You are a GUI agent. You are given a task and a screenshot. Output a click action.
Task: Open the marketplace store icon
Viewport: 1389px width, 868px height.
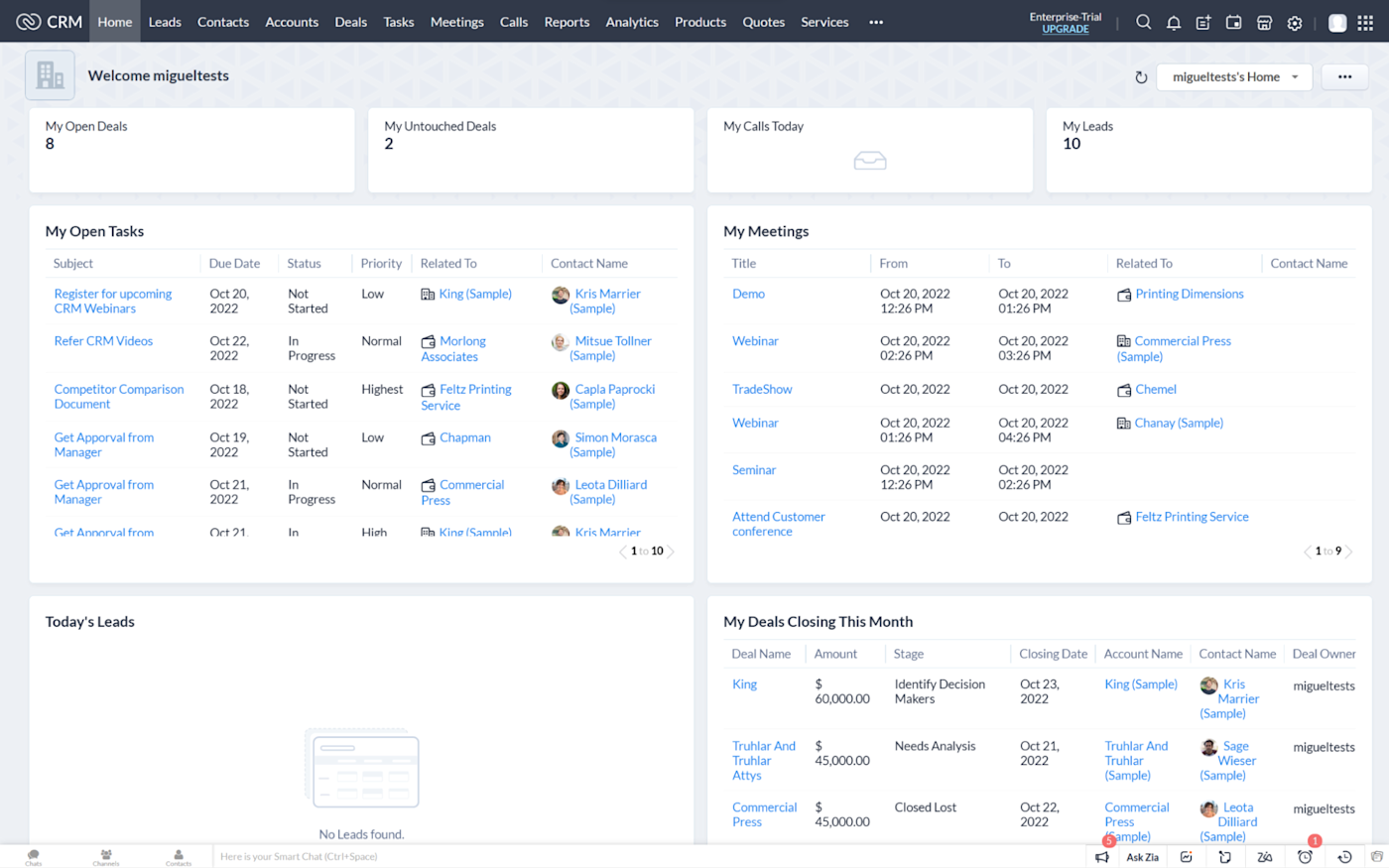coord(1264,22)
